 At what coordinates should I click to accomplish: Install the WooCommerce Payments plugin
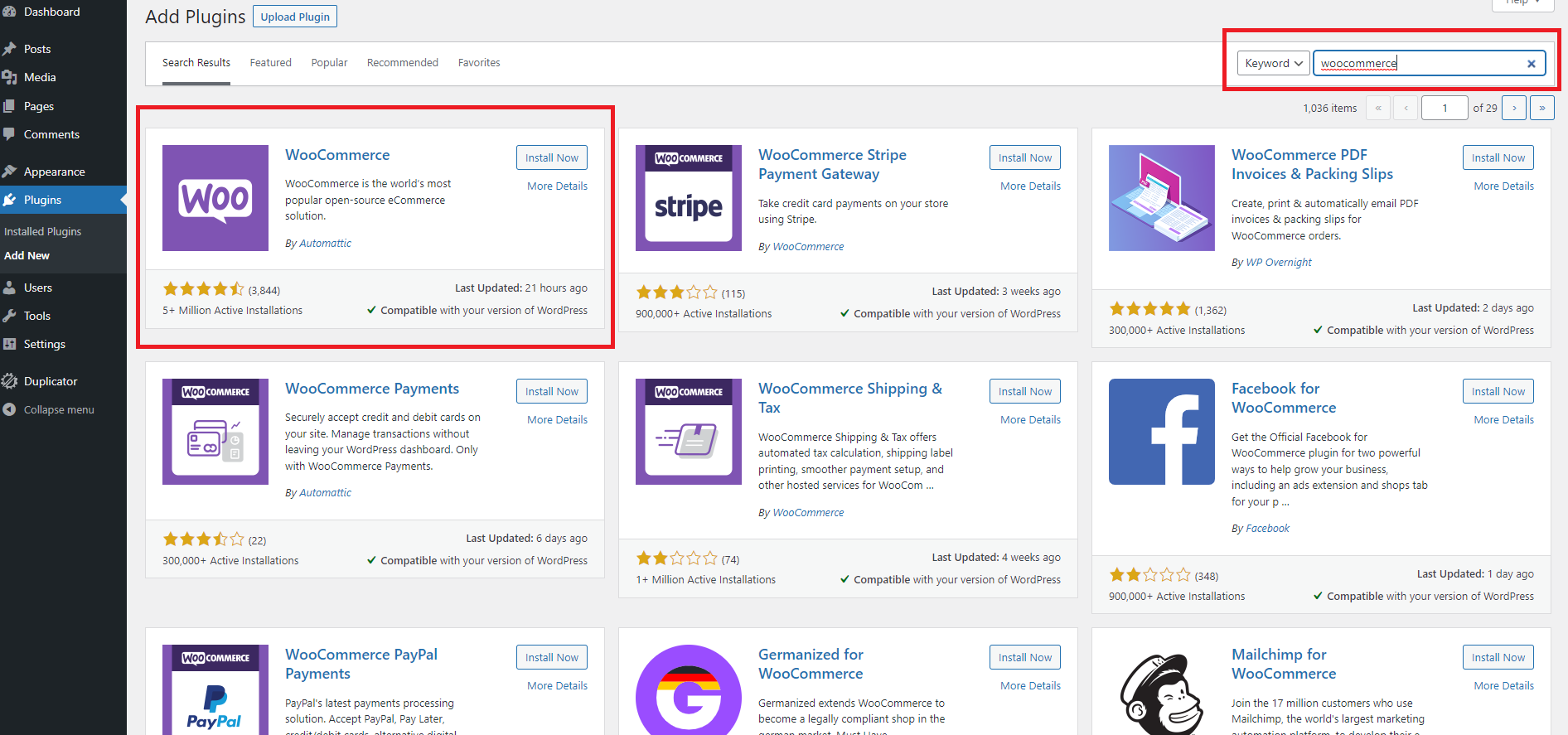(x=552, y=391)
